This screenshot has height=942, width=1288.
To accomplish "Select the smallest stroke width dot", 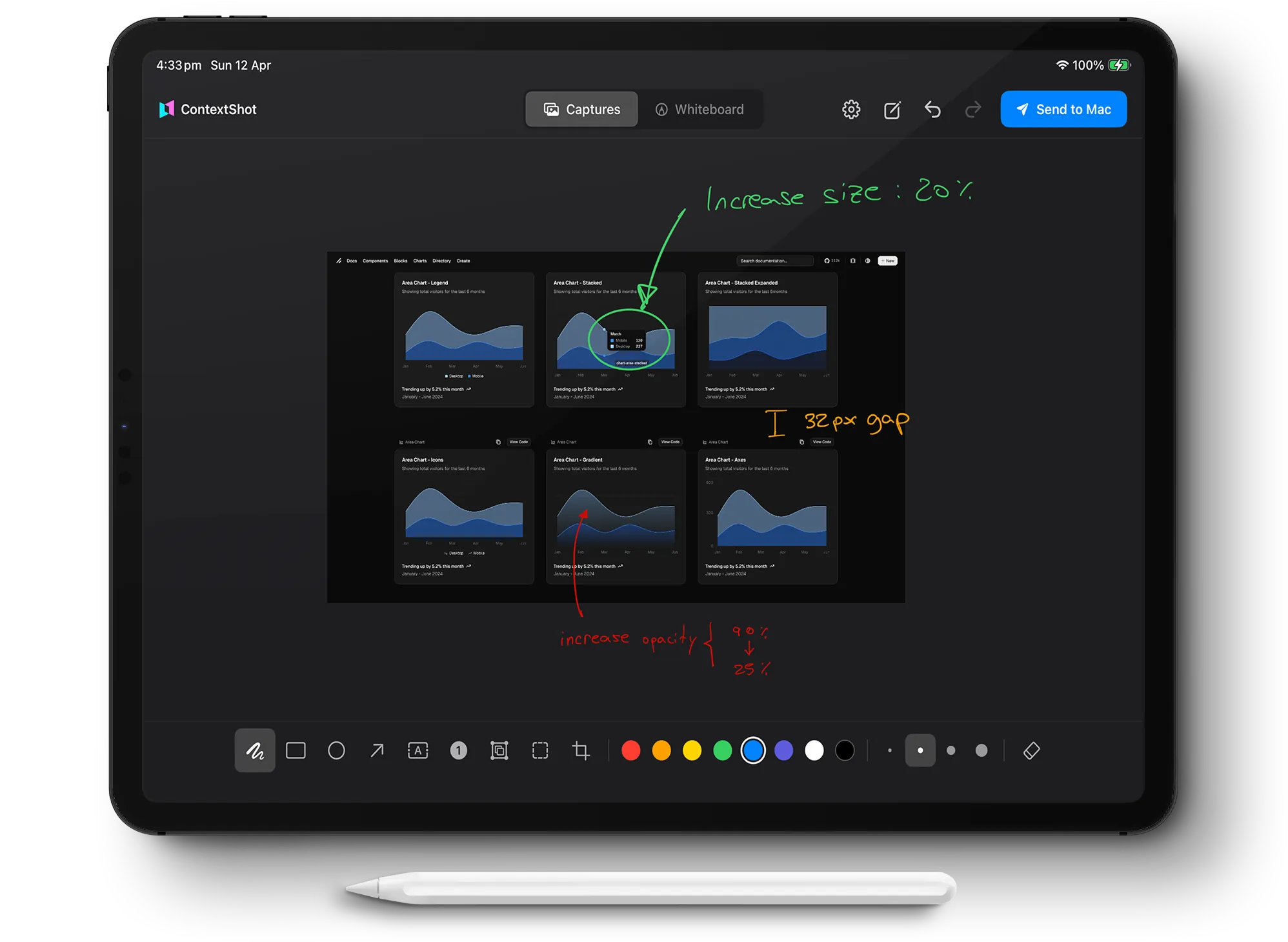I will (x=890, y=750).
